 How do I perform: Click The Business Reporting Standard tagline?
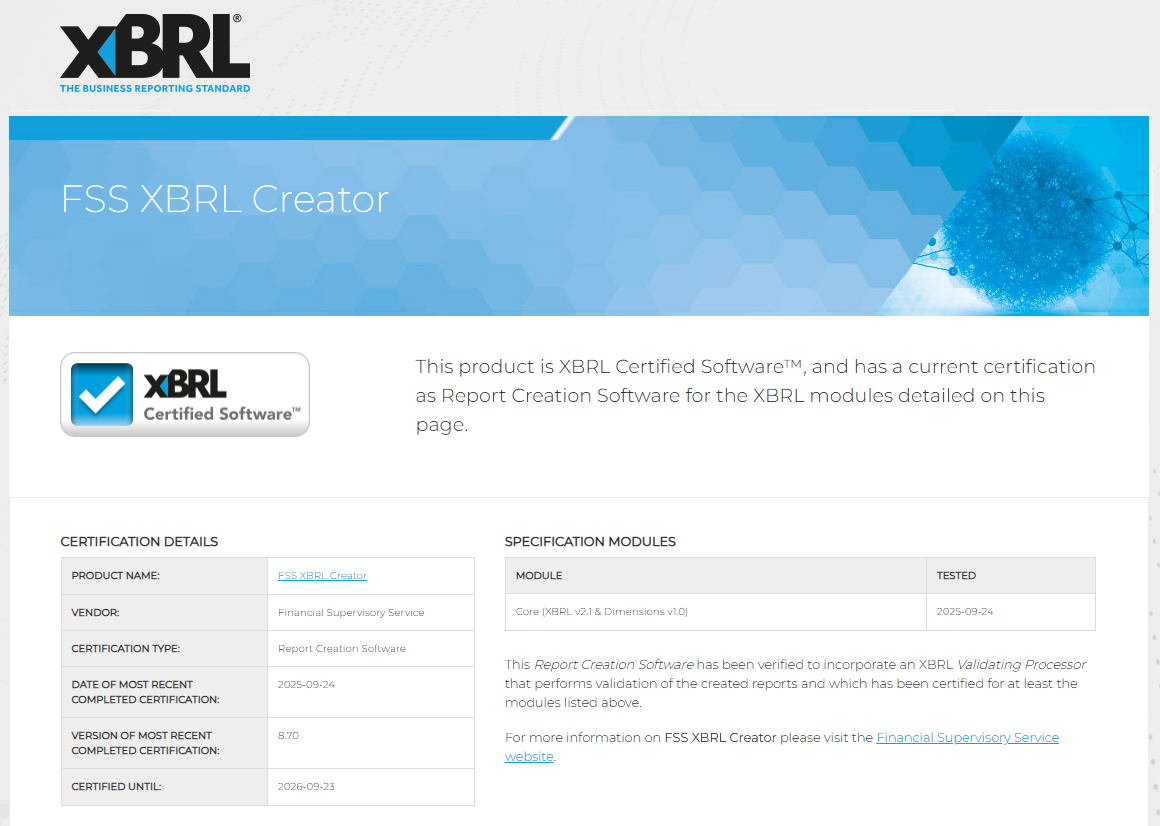(155, 88)
